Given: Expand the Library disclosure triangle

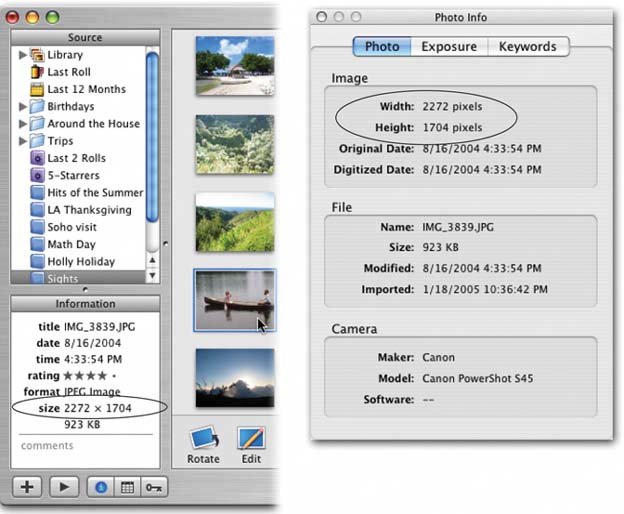Looking at the screenshot, I should click(22, 55).
